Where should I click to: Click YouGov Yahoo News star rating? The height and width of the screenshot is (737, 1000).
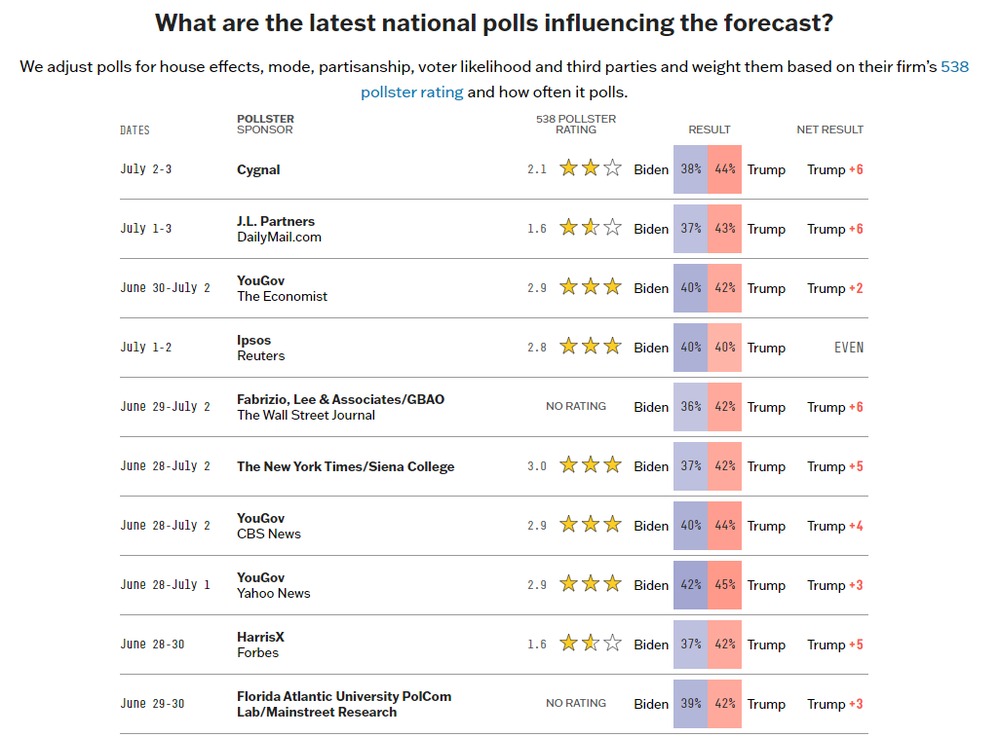[x=591, y=584]
